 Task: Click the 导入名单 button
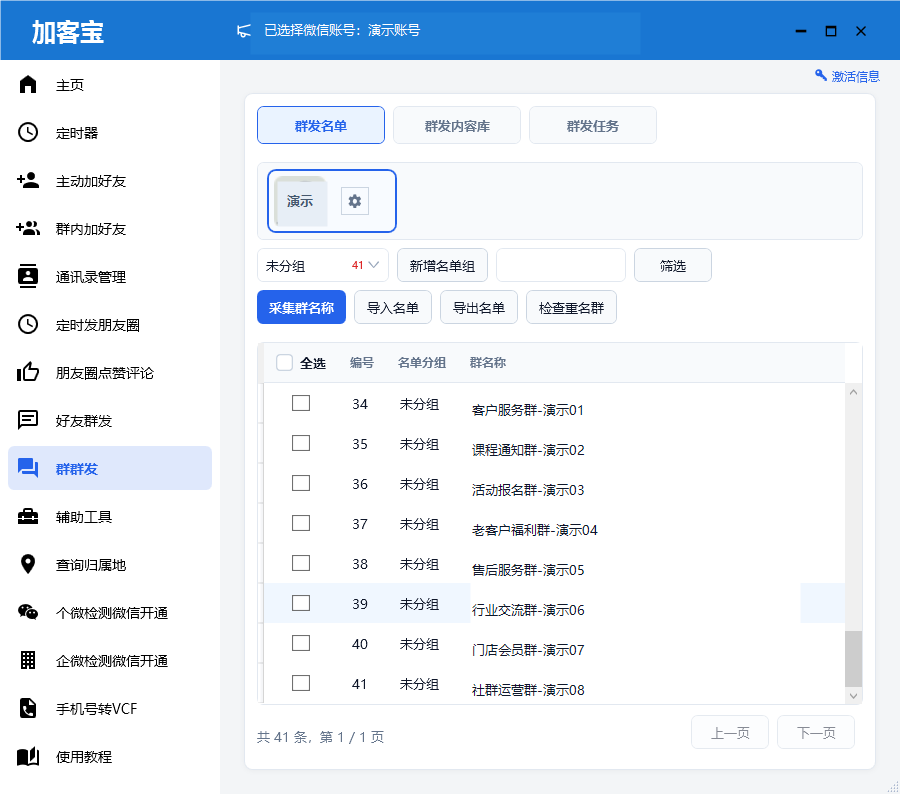click(x=393, y=307)
